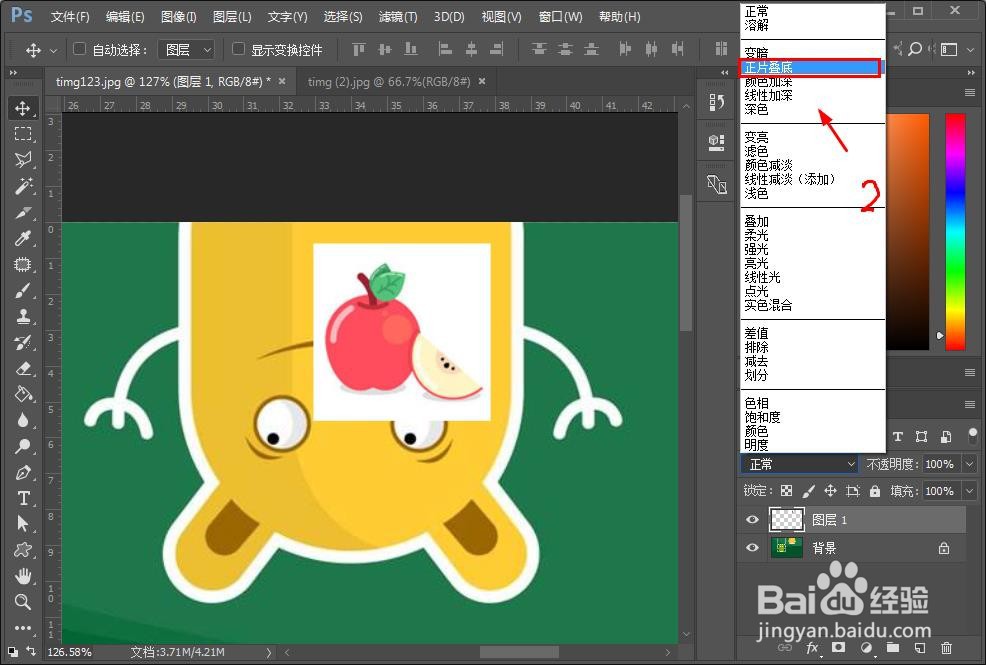Choose 正片叠底 blend mode
This screenshot has height=665, width=986.
click(x=812, y=67)
